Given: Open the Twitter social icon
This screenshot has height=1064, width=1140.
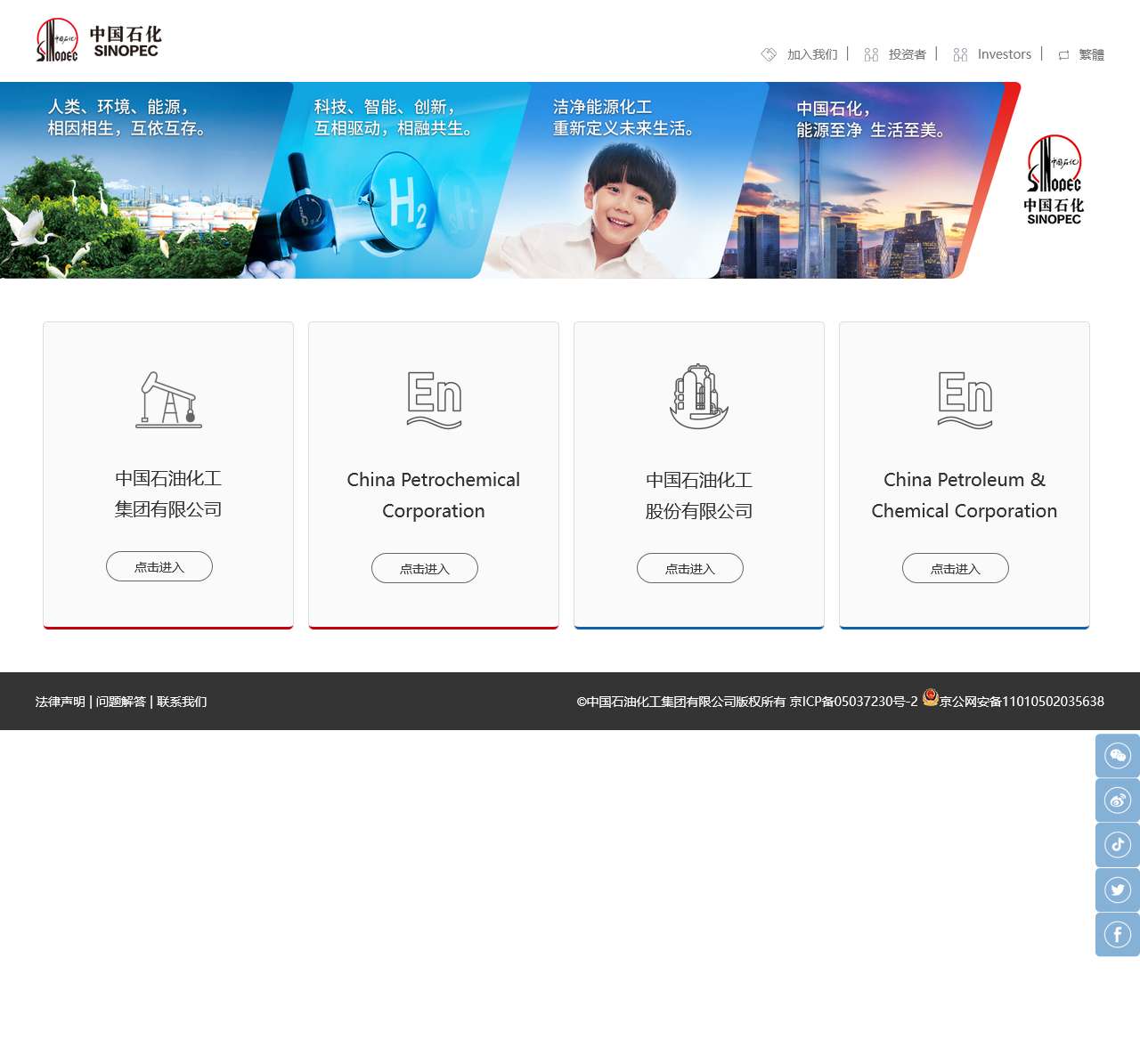Looking at the screenshot, I should point(1117,889).
